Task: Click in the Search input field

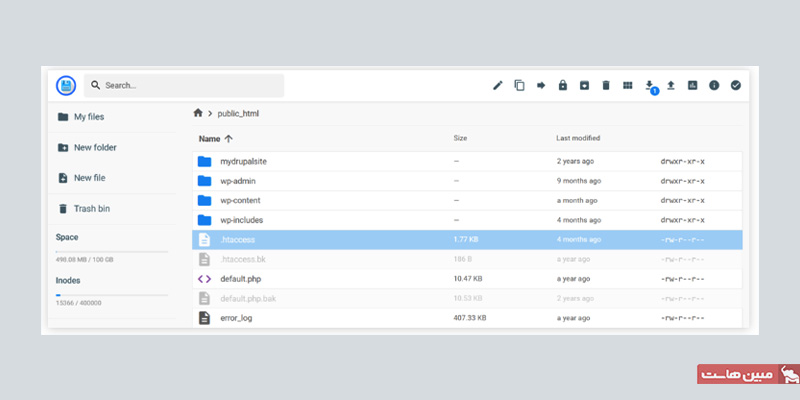Action: [x=190, y=86]
